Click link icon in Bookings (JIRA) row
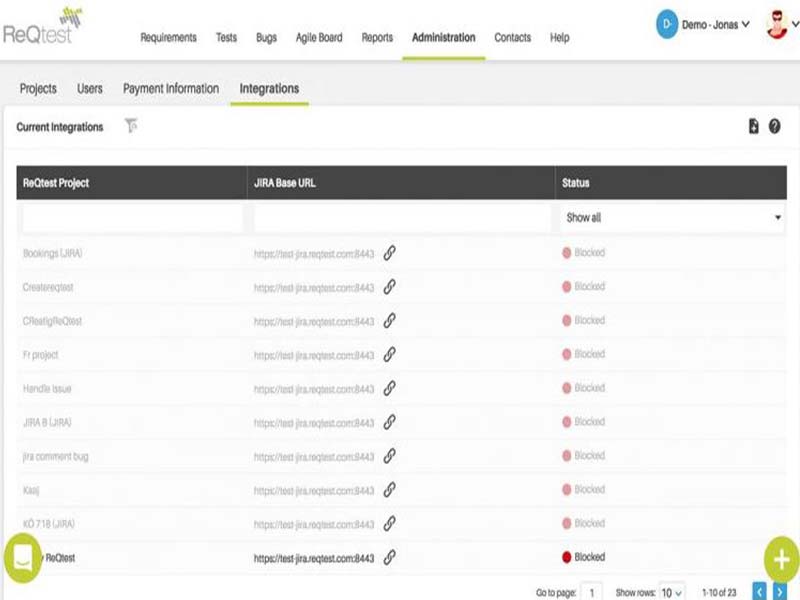Viewport: 800px width, 600px height. 390,253
